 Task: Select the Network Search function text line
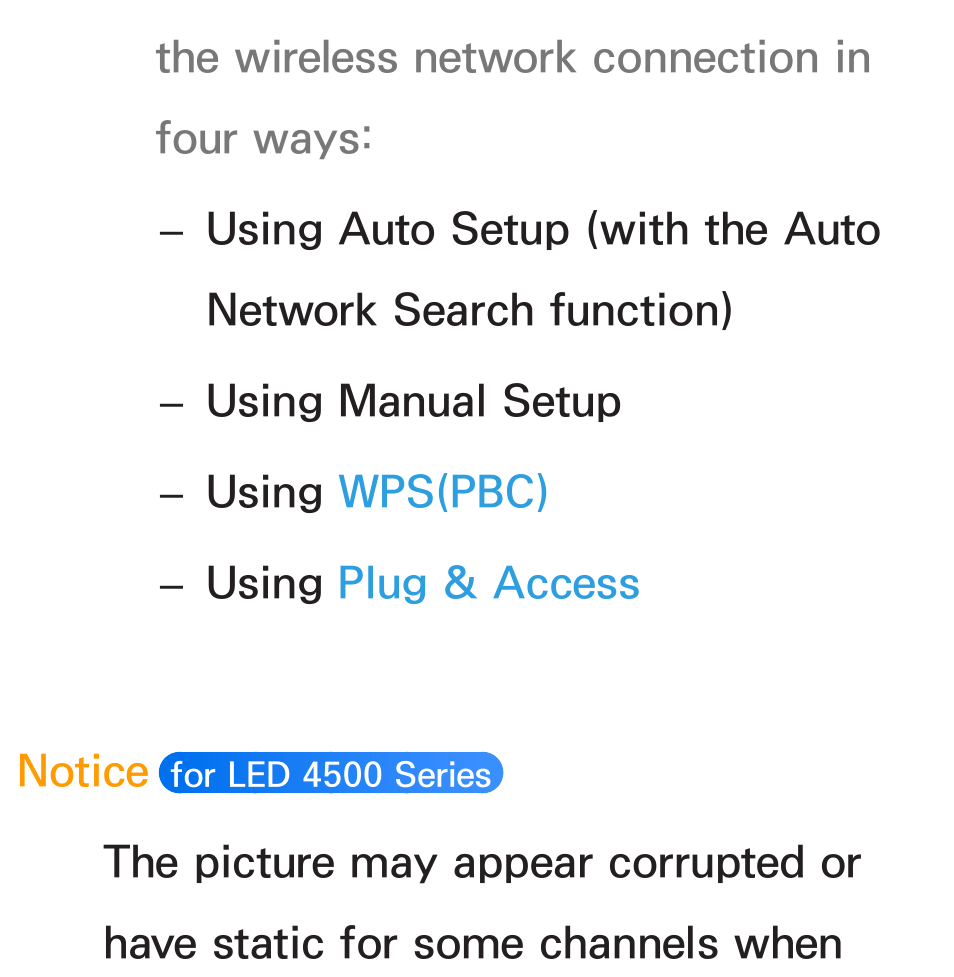(x=470, y=310)
